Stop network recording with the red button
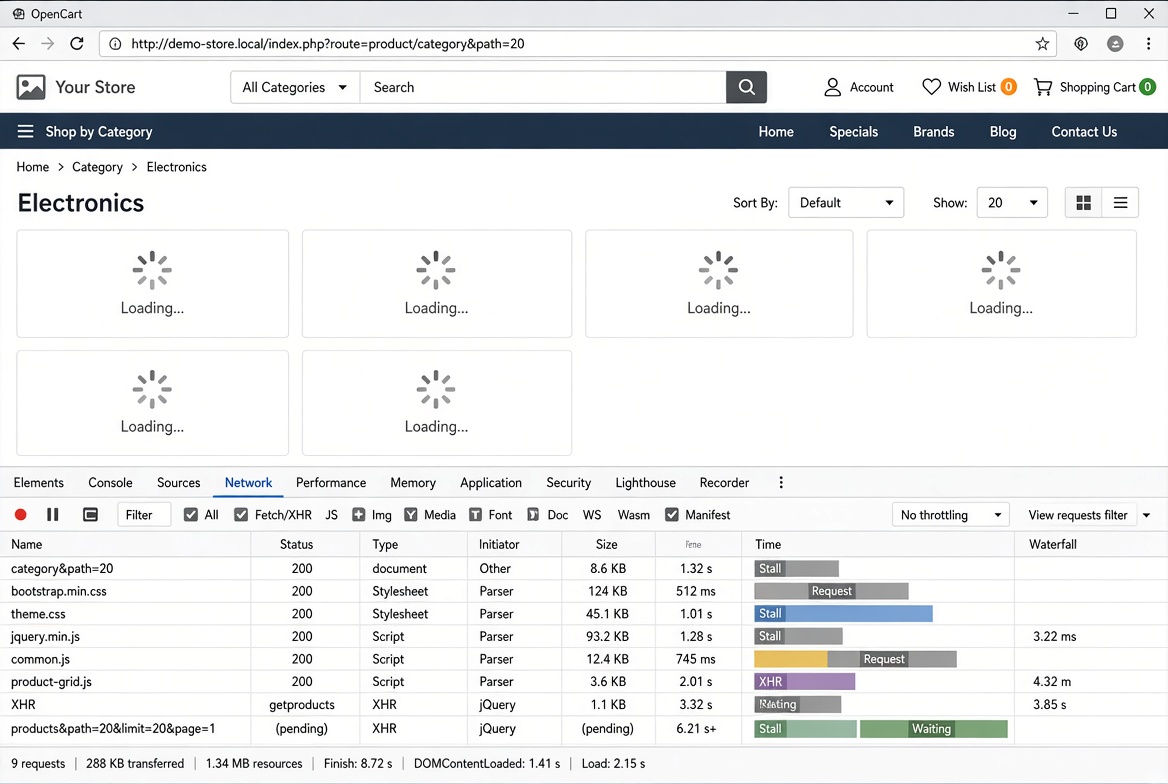The image size is (1168, 784). click(x=21, y=515)
